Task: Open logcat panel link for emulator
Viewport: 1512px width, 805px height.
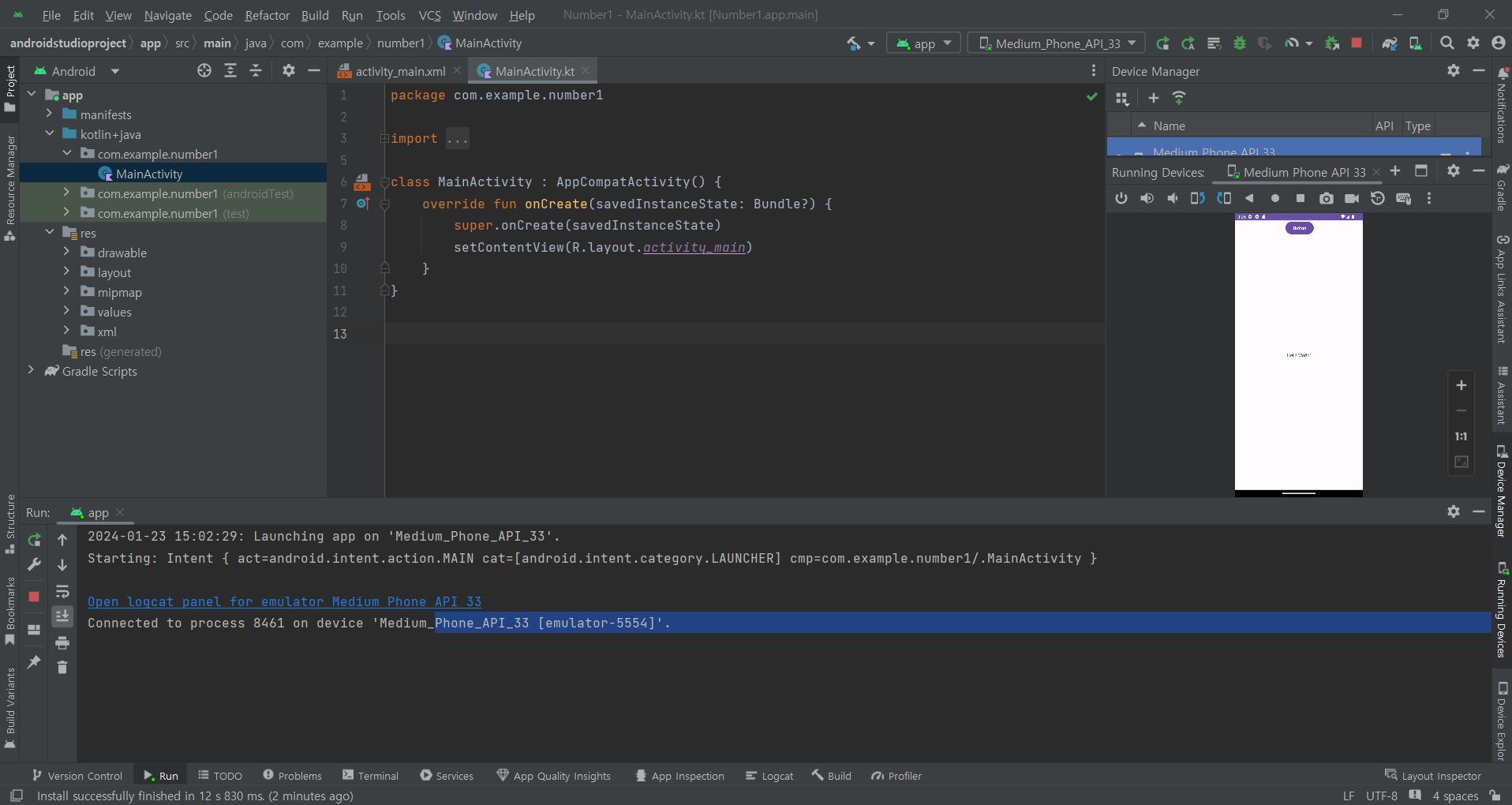Action: [284, 601]
